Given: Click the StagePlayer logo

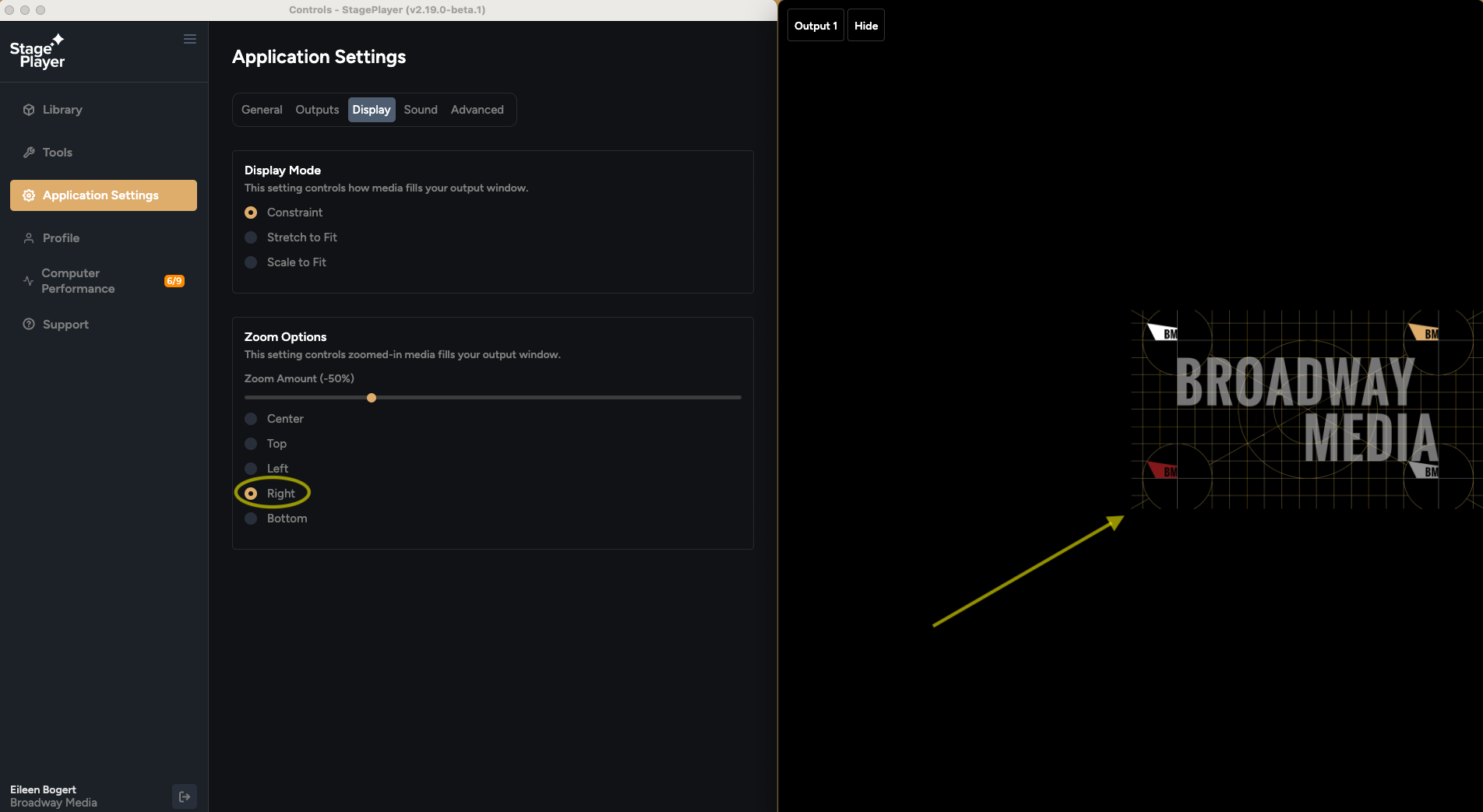Looking at the screenshot, I should pos(37,51).
